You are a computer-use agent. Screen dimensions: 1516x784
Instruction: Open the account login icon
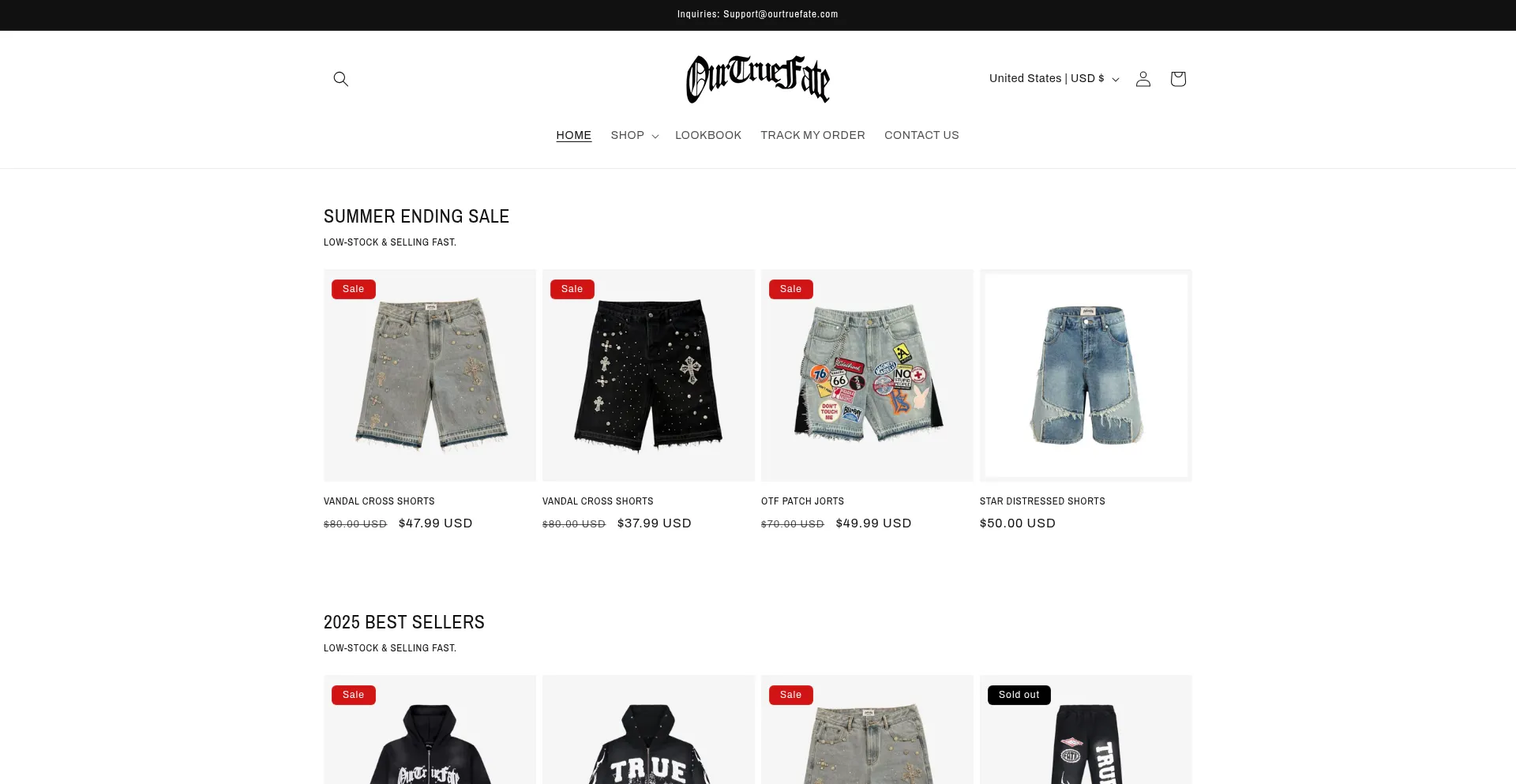[1143, 79]
